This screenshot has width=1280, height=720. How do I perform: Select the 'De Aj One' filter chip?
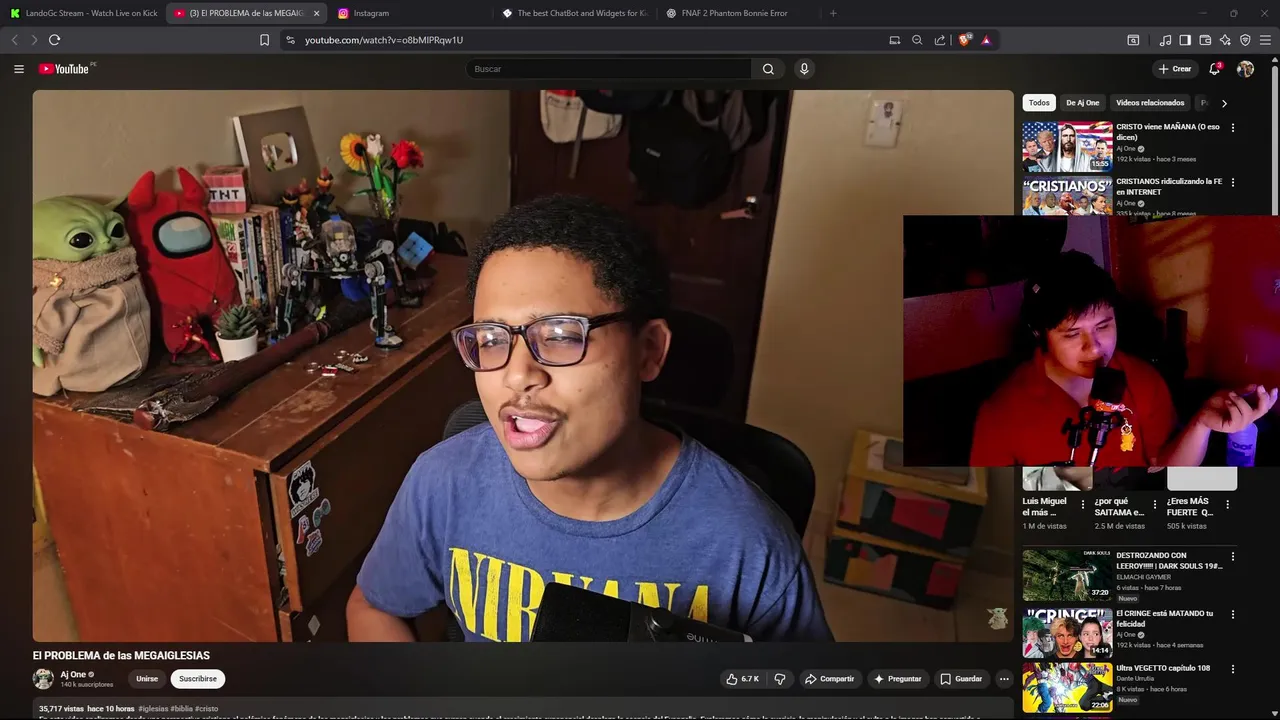click(1082, 103)
